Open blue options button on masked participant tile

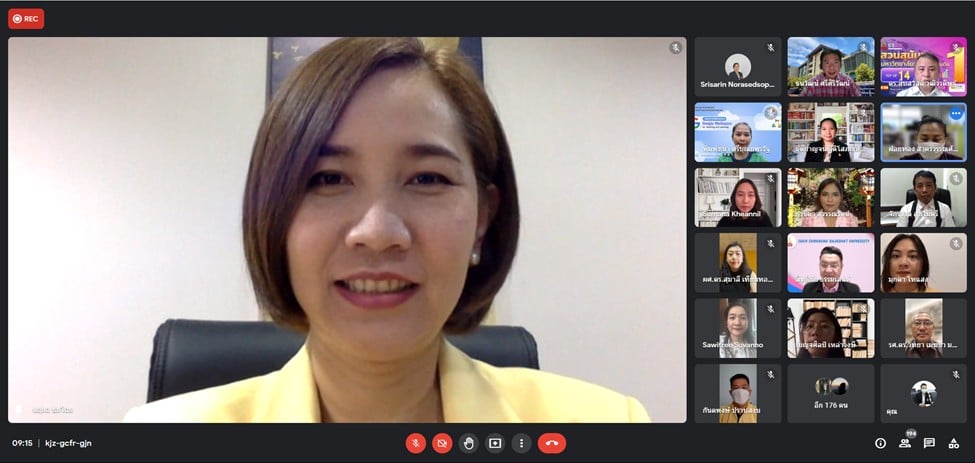click(955, 113)
